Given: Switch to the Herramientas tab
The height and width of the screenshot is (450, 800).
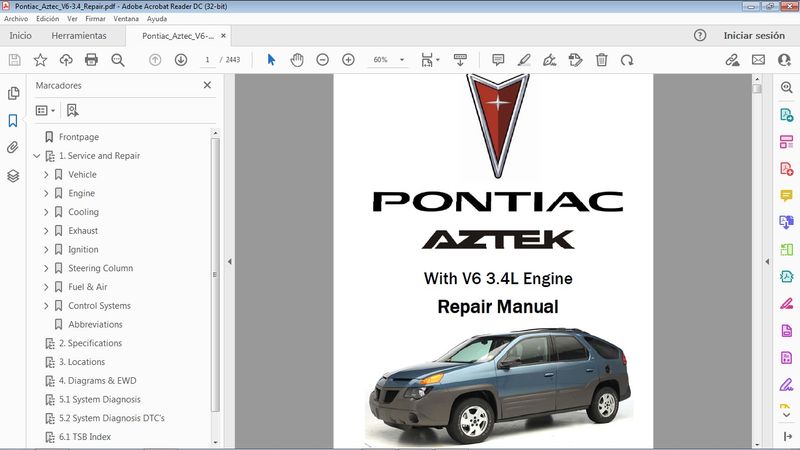Looking at the screenshot, I should [x=79, y=35].
